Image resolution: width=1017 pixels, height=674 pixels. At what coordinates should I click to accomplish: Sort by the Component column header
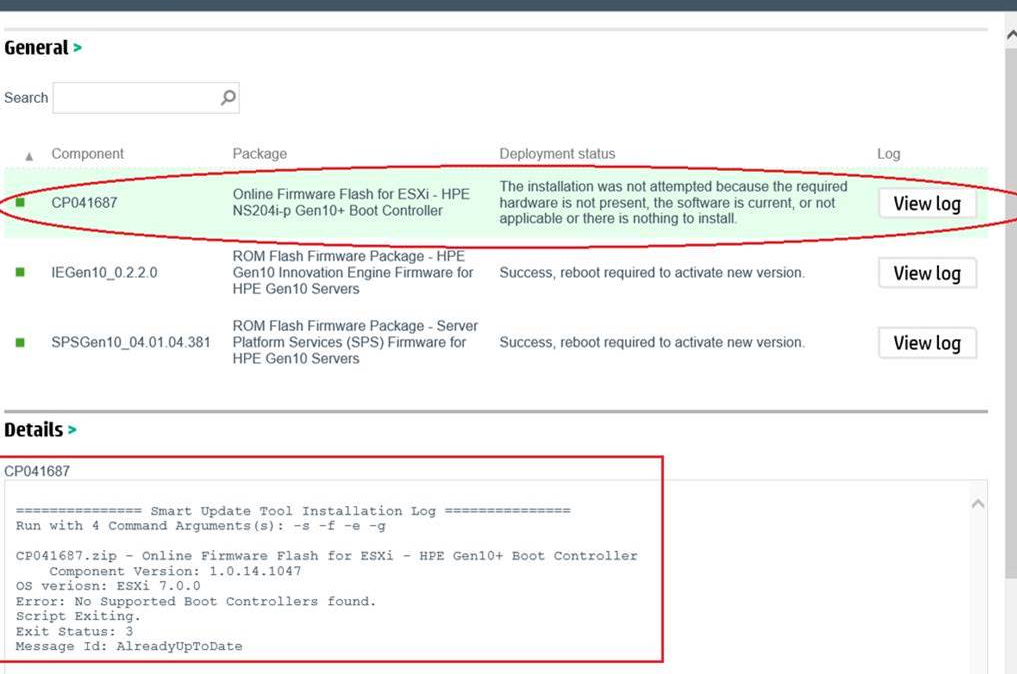(x=88, y=153)
